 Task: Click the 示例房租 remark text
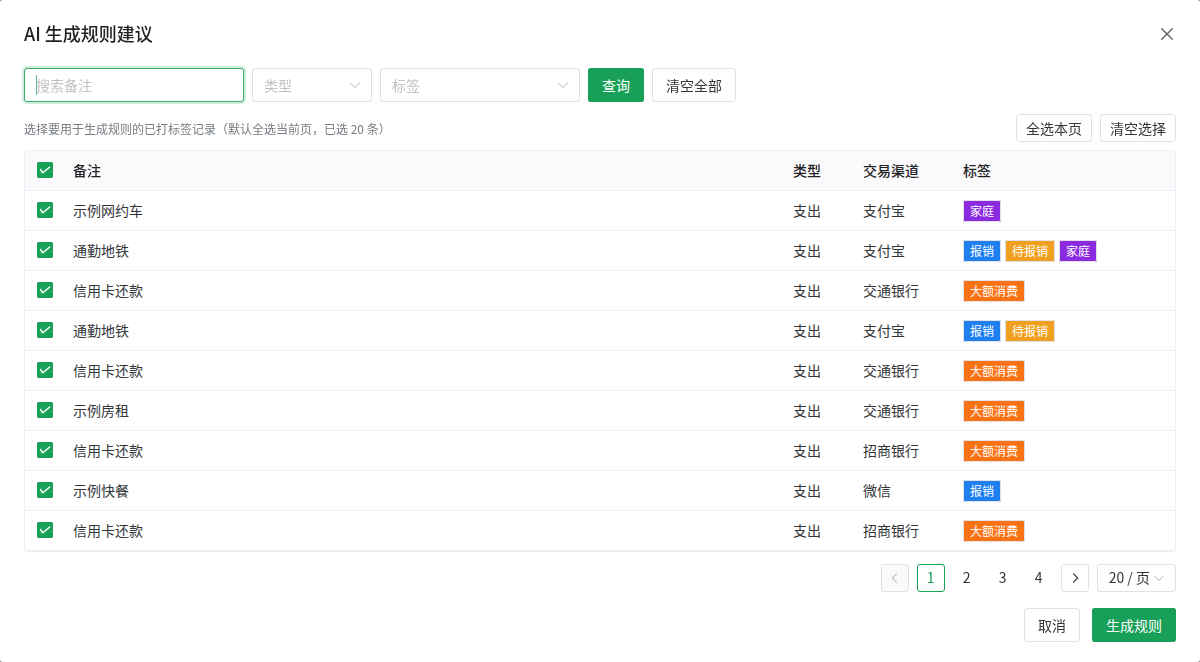(101, 411)
